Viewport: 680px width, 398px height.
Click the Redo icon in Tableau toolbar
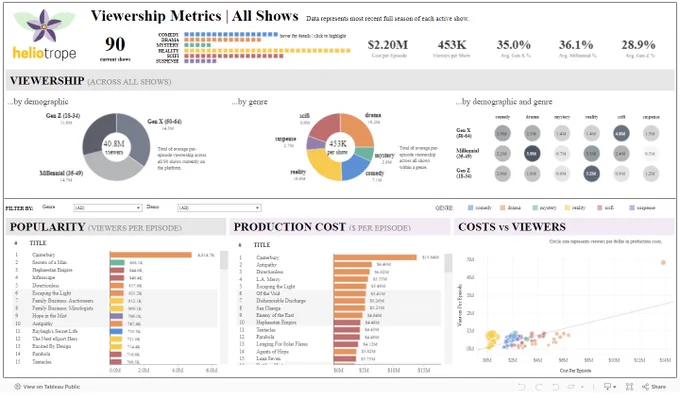click(539, 387)
